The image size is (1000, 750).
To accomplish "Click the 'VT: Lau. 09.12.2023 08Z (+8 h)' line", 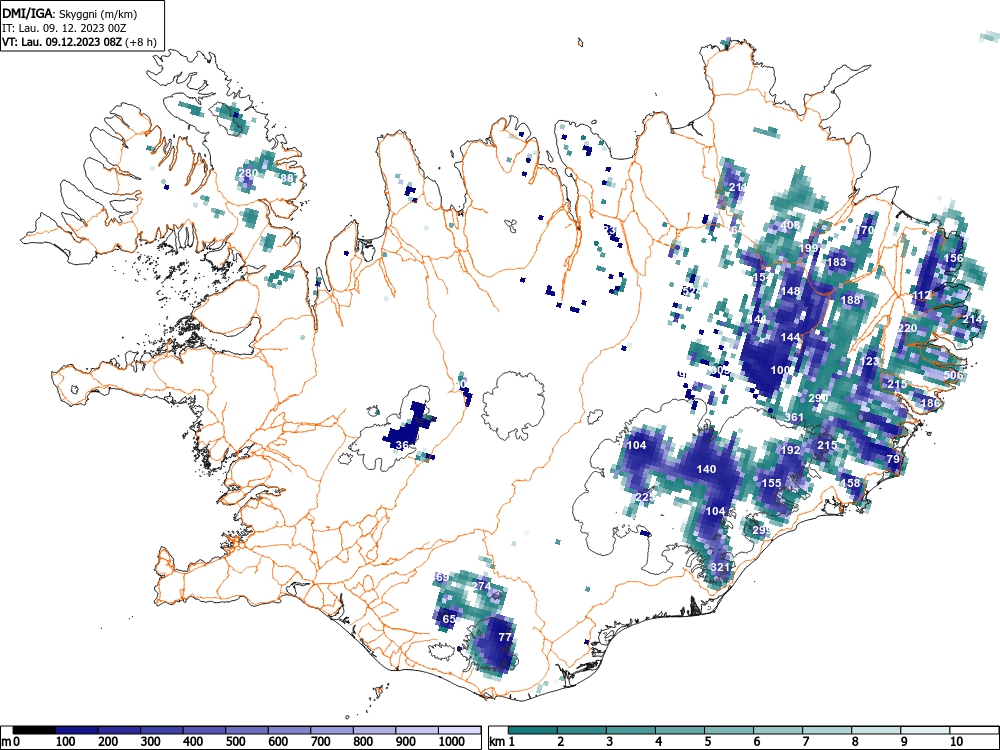I will click(79, 42).
